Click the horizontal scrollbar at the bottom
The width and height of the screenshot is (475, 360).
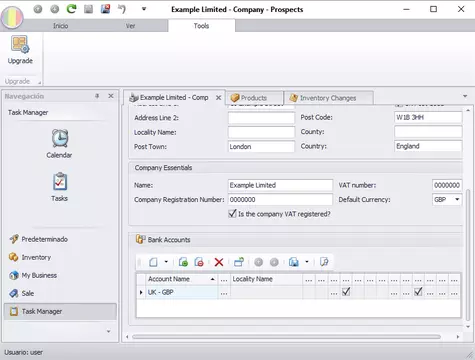[286, 337]
